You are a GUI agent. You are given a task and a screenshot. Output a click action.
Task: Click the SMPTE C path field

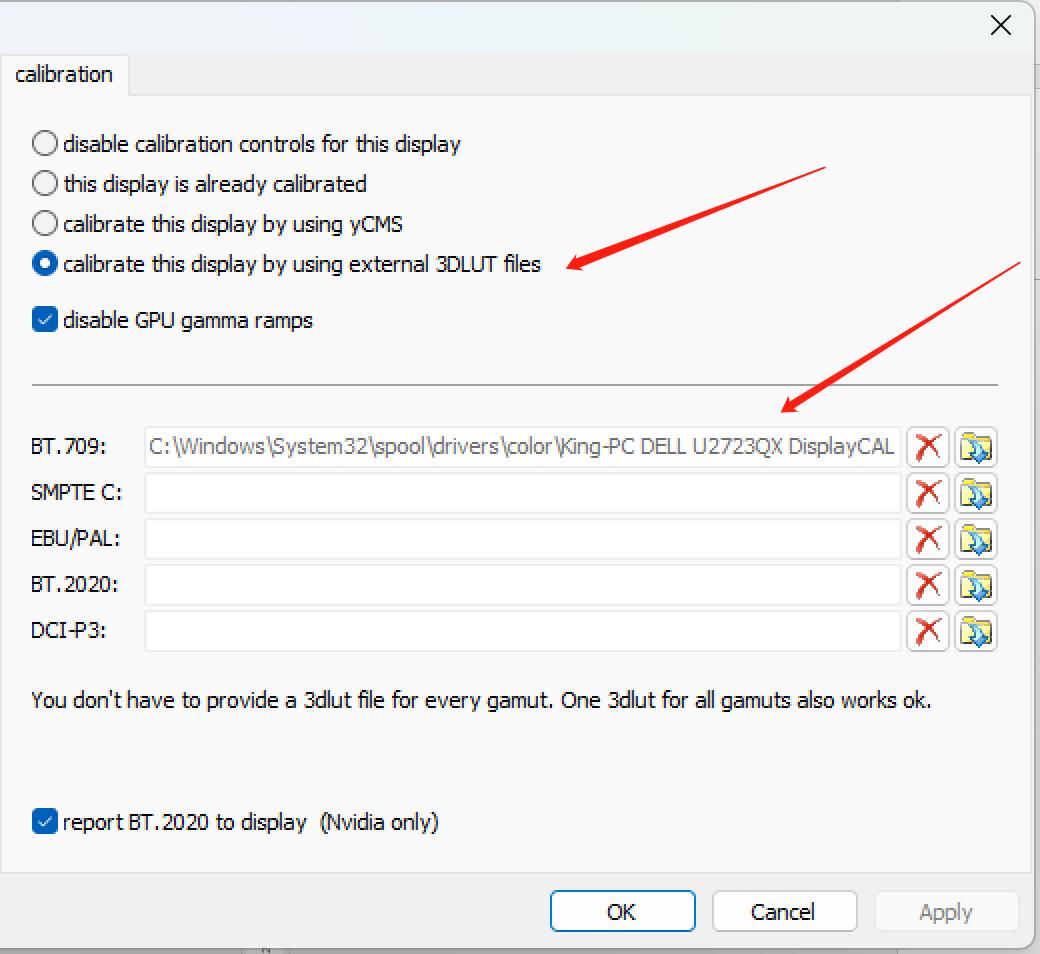point(523,493)
